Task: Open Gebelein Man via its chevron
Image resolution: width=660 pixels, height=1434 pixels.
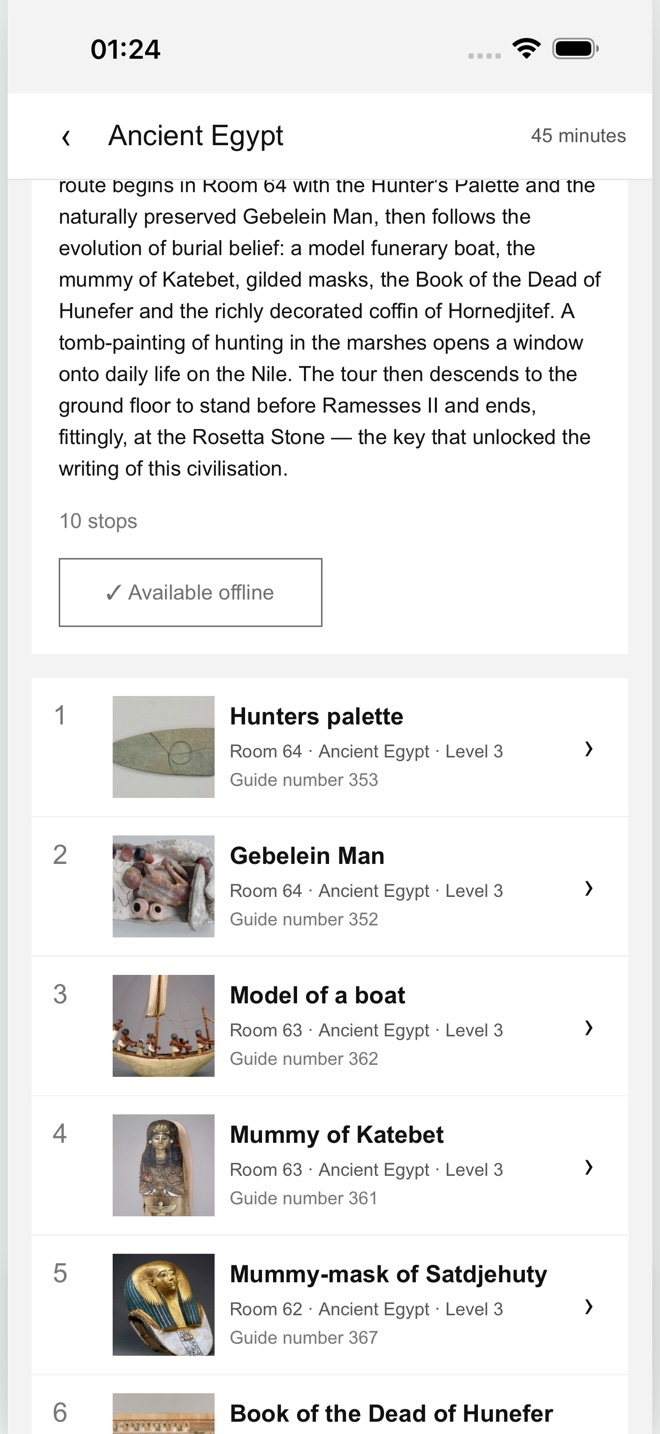Action: point(589,887)
